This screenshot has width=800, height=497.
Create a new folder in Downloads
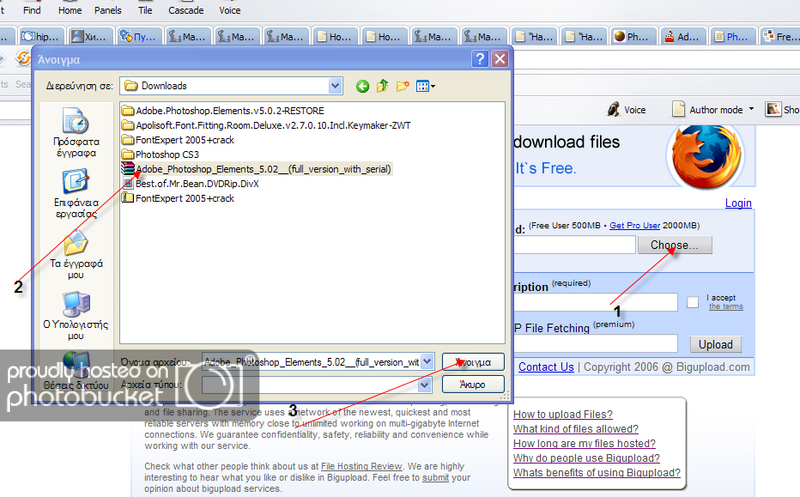(403, 86)
